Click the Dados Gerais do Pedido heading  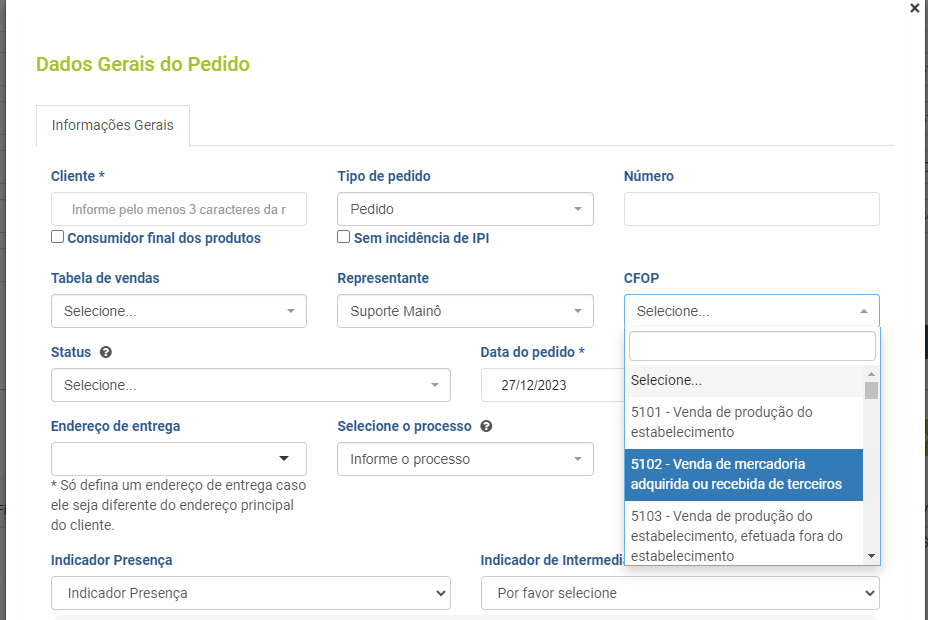[x=143, y=64]
